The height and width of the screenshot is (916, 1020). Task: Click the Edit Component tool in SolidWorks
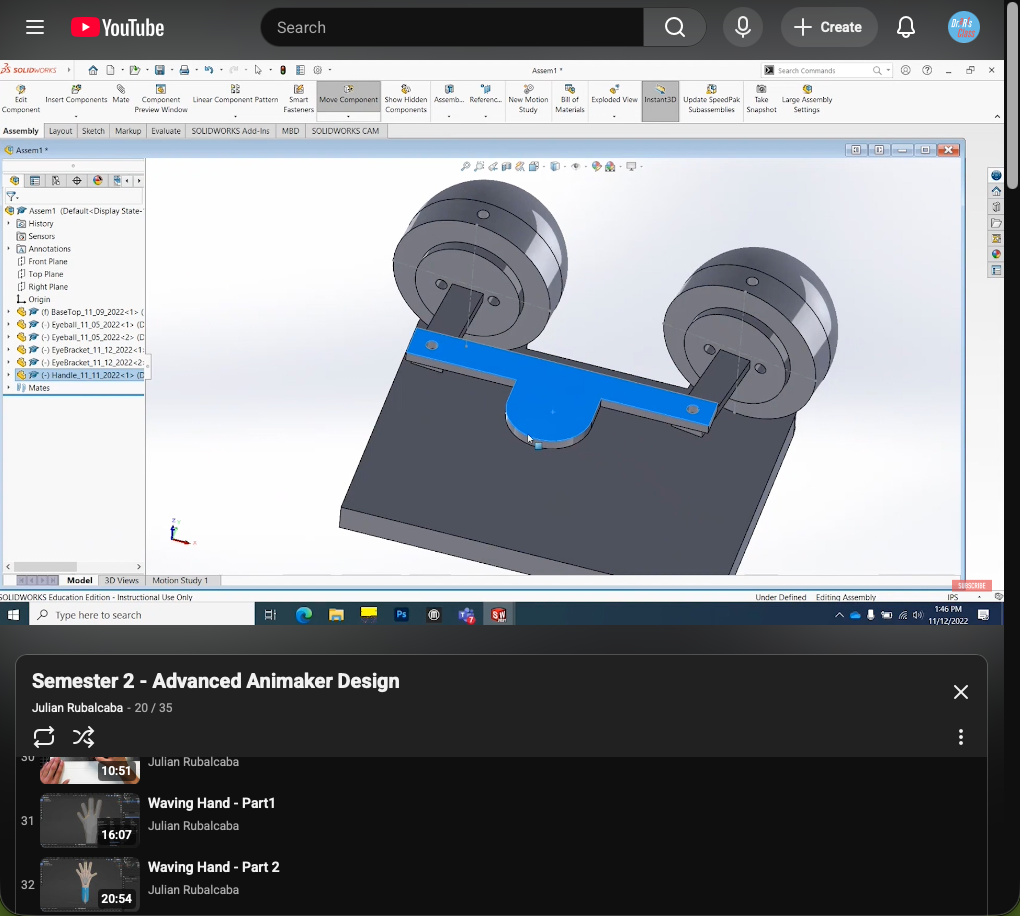click(21, 99)
